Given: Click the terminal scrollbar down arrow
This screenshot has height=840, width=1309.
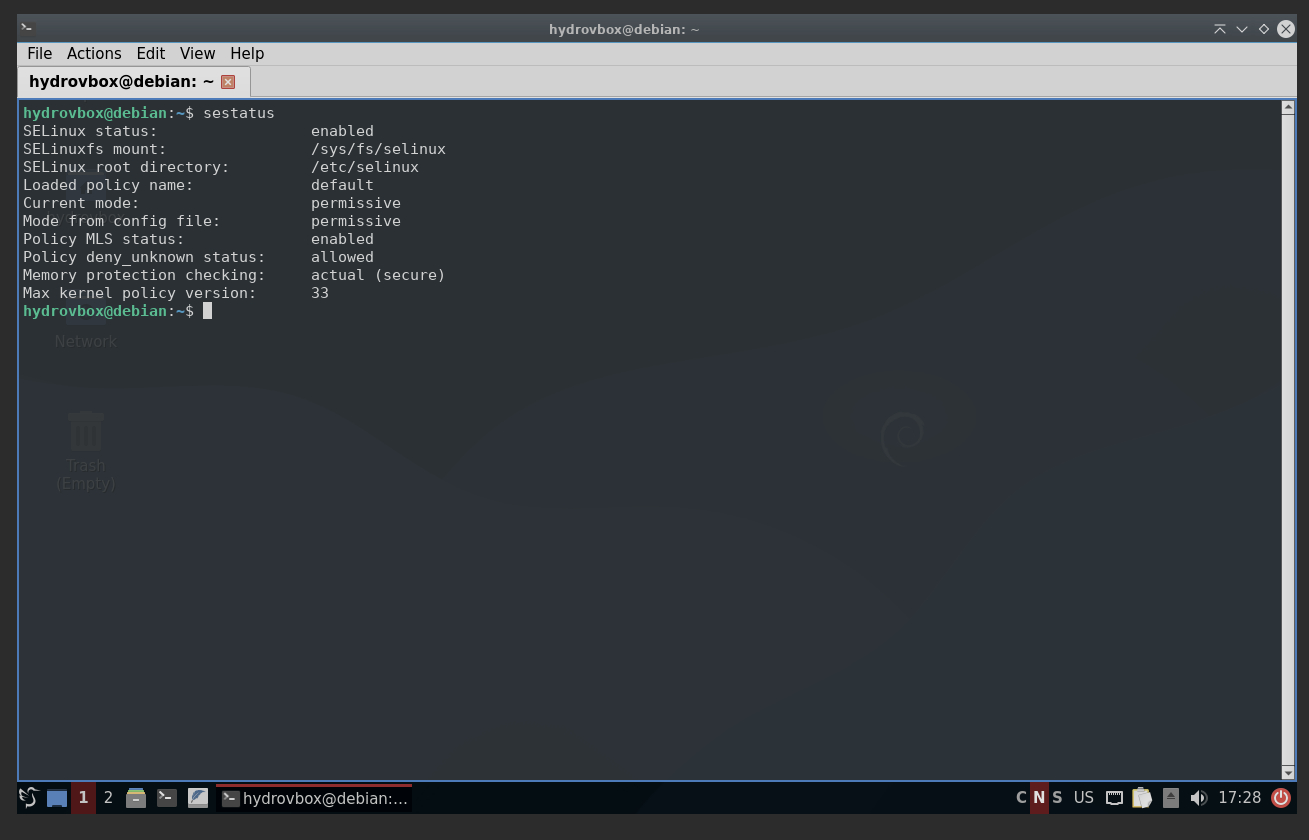Looking at the screenshot, I should pos(1288,772).
